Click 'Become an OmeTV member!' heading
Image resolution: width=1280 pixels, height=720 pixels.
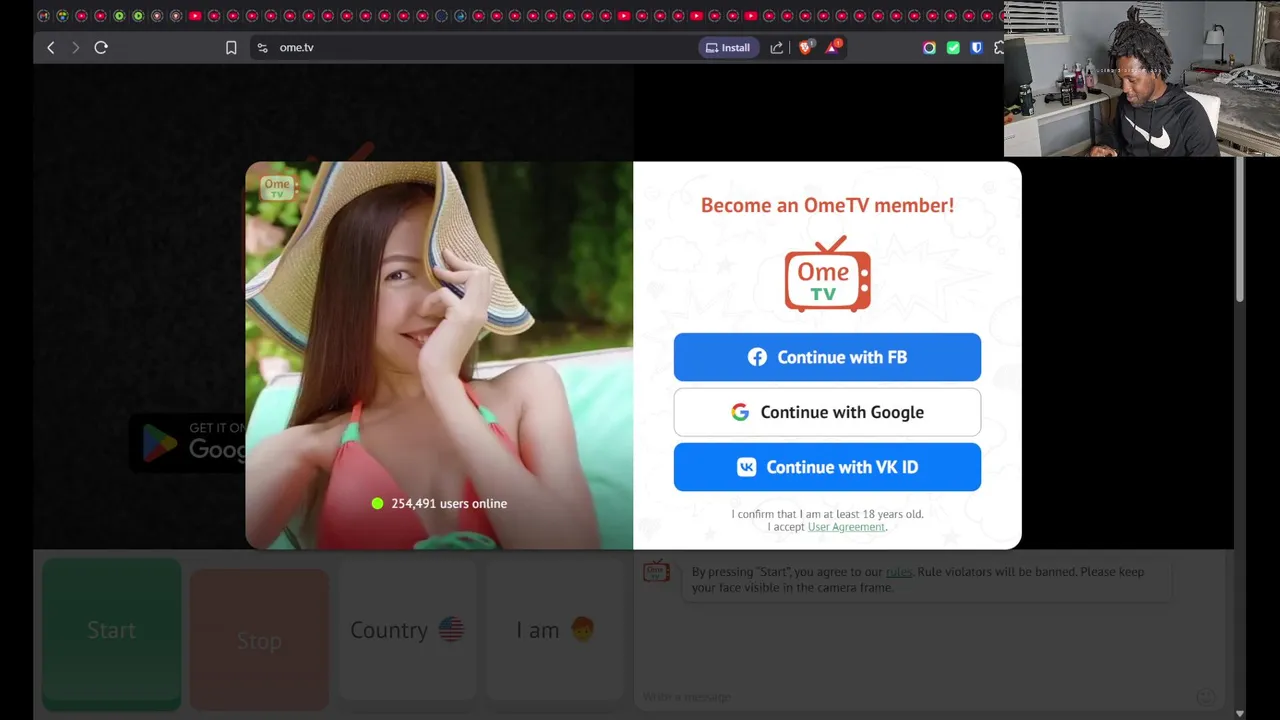(827, 205)
